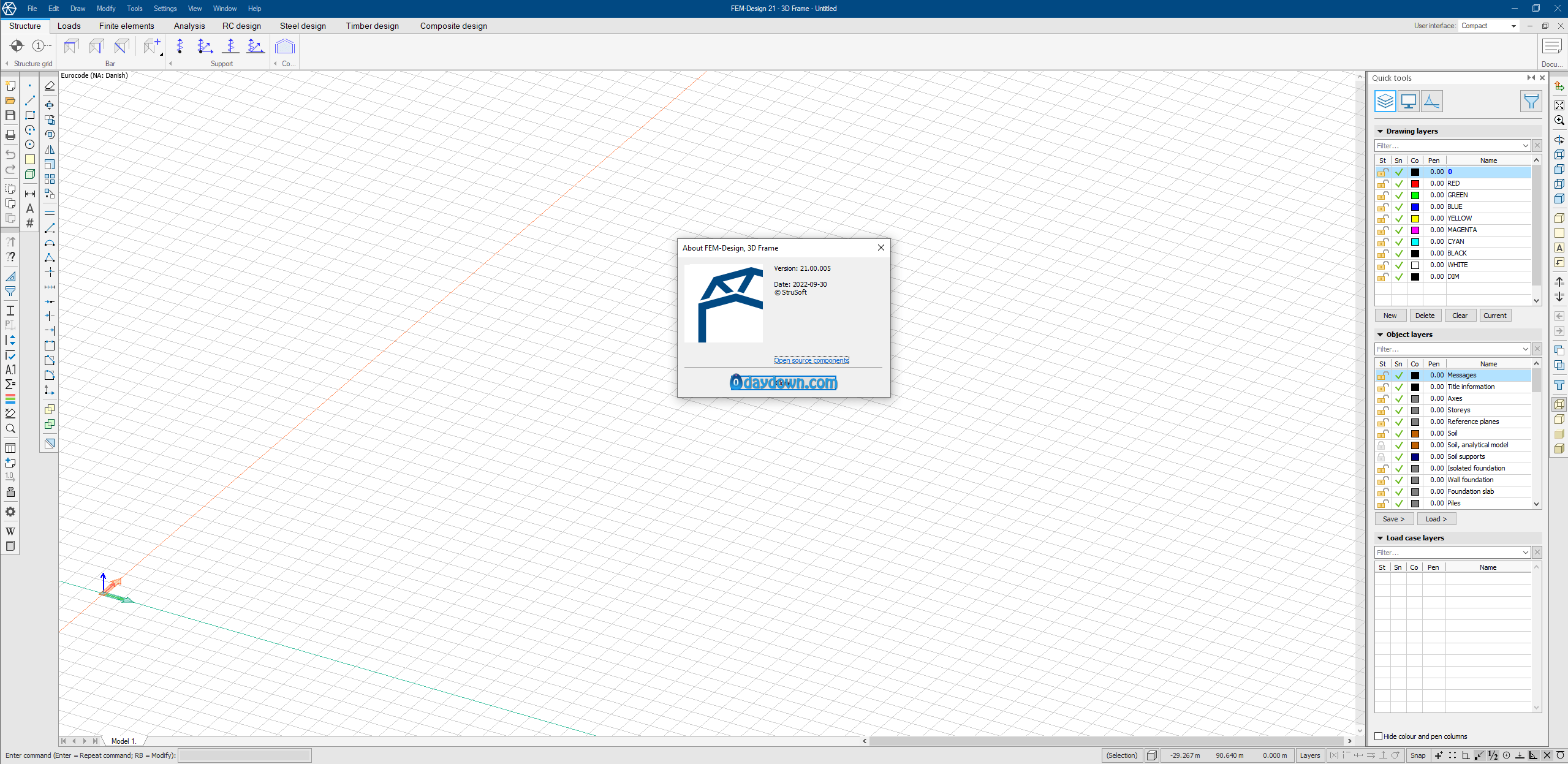Click the Cover building icon
The width and height of the screenshot is (1568, 764).
click(285, 46)
